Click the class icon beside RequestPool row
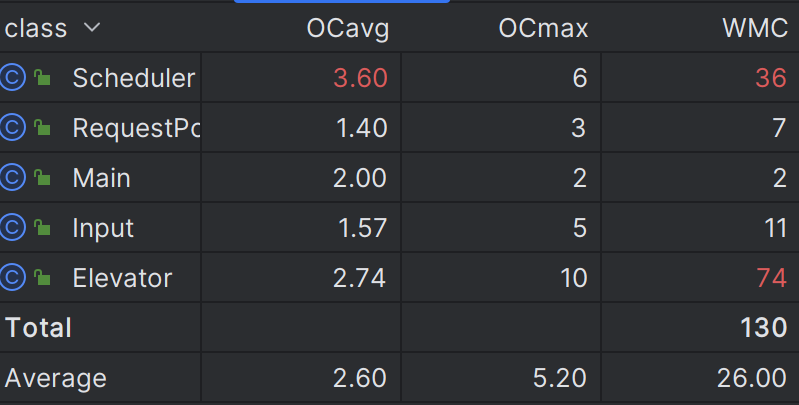This screenshot has width=799, height=405. pyautogui.click(x=12, y=127)
